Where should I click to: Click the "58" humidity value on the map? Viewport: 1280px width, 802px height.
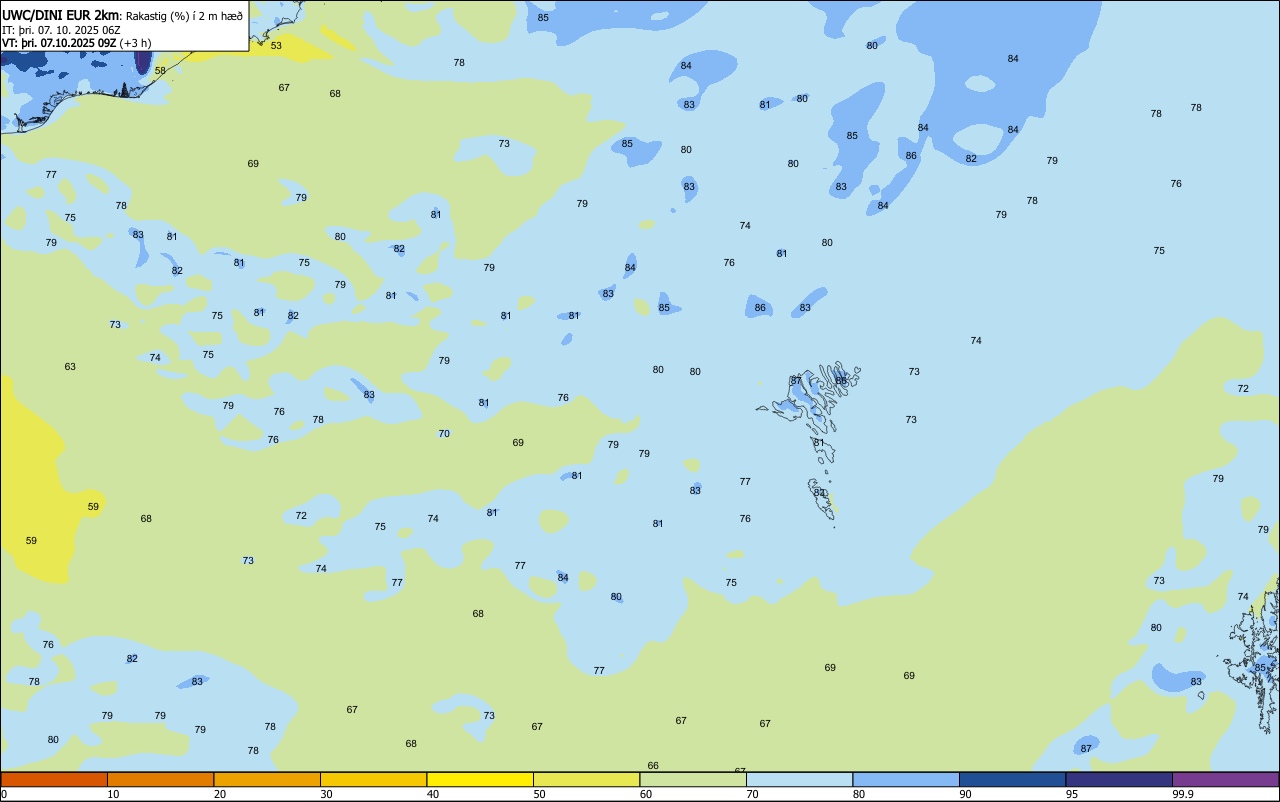[160, 71]
